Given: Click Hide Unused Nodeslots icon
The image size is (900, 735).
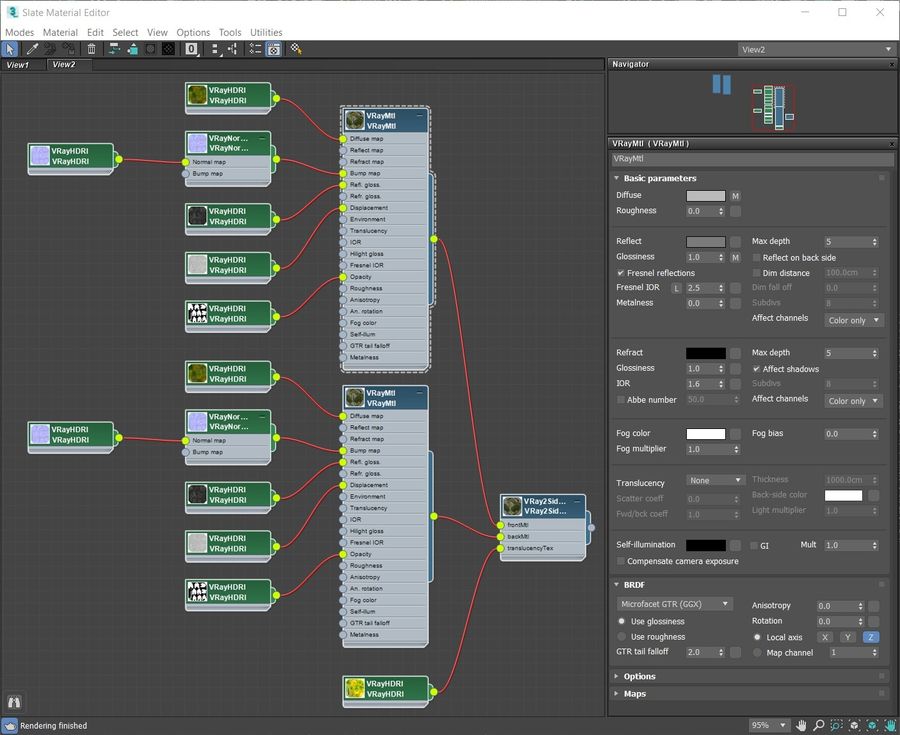Looking at the screenshot, I should (x=133, y=49).
